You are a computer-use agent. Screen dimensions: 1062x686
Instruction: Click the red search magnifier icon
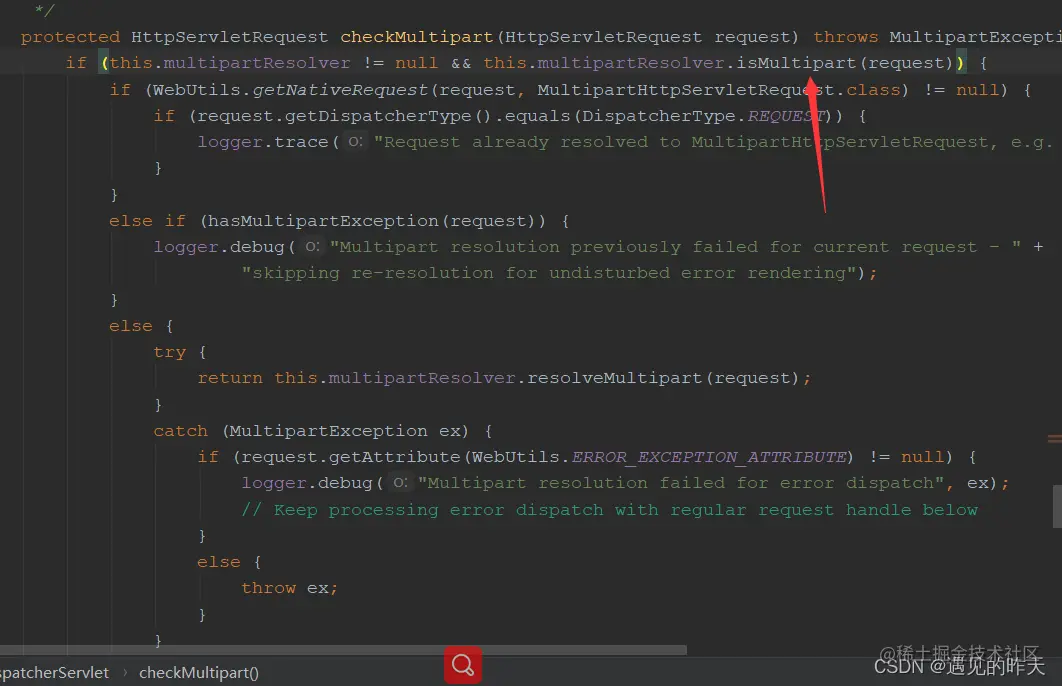pos(463,664)
